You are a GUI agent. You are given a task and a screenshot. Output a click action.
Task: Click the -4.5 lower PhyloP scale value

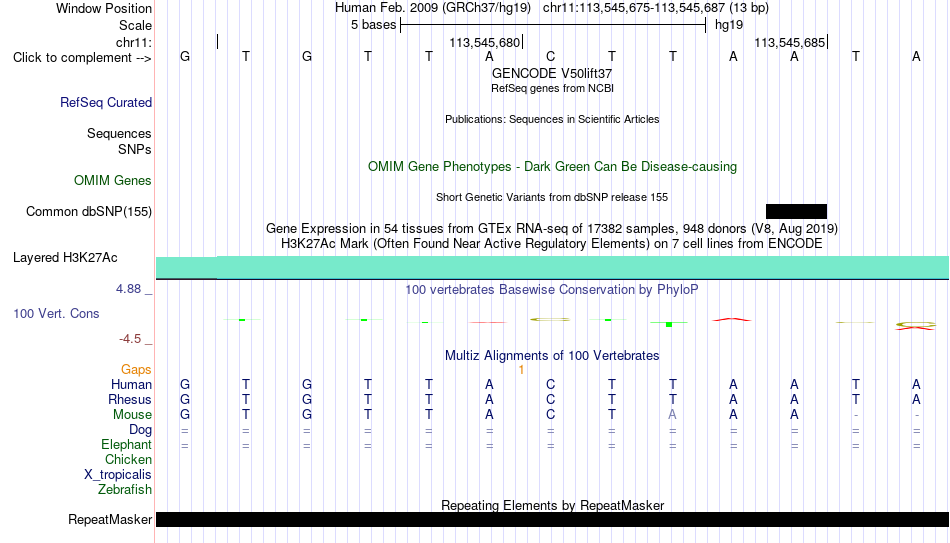pos(130,339)
